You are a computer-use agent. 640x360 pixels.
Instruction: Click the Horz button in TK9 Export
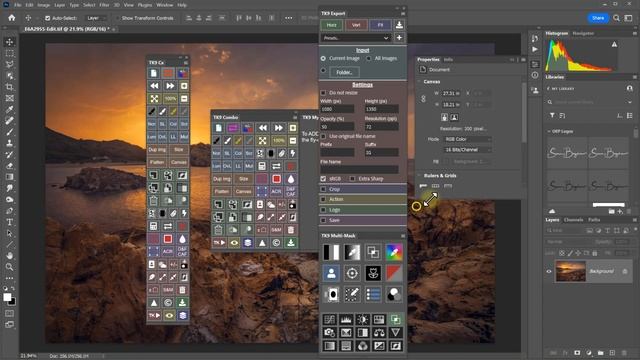tap(331, 25)
